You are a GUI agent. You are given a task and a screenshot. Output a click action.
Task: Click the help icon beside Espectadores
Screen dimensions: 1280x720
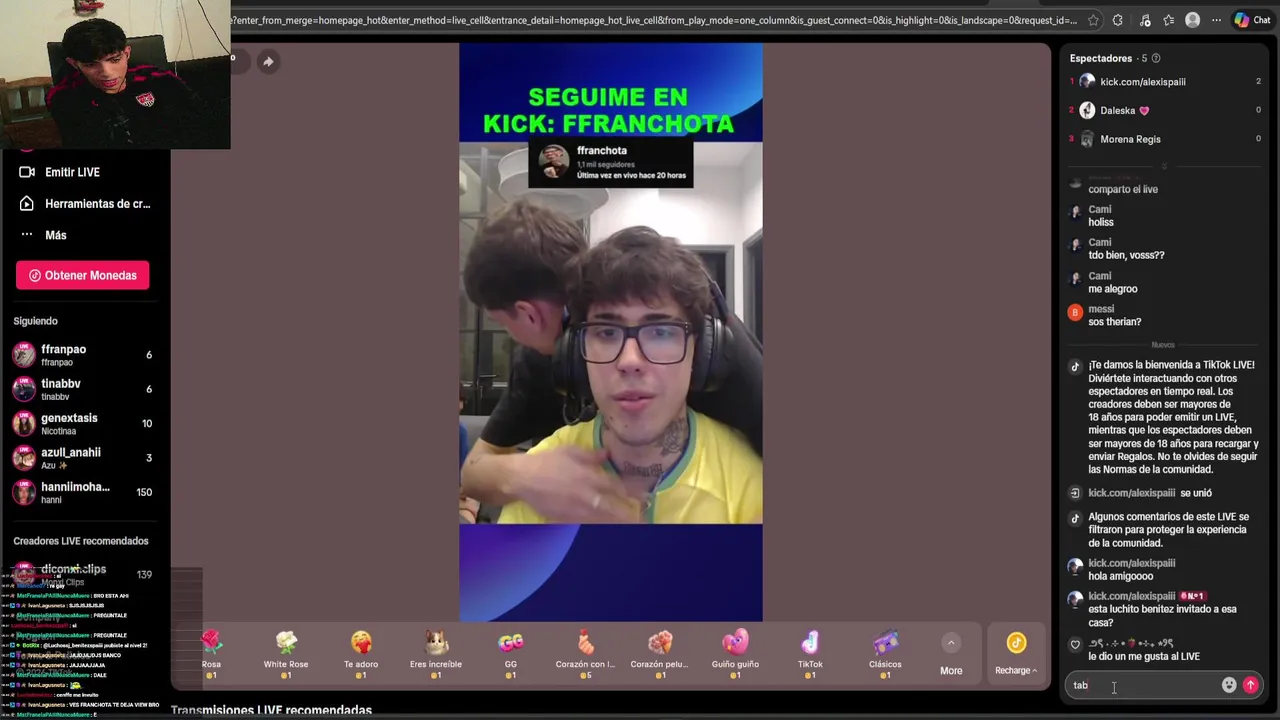1156,58
